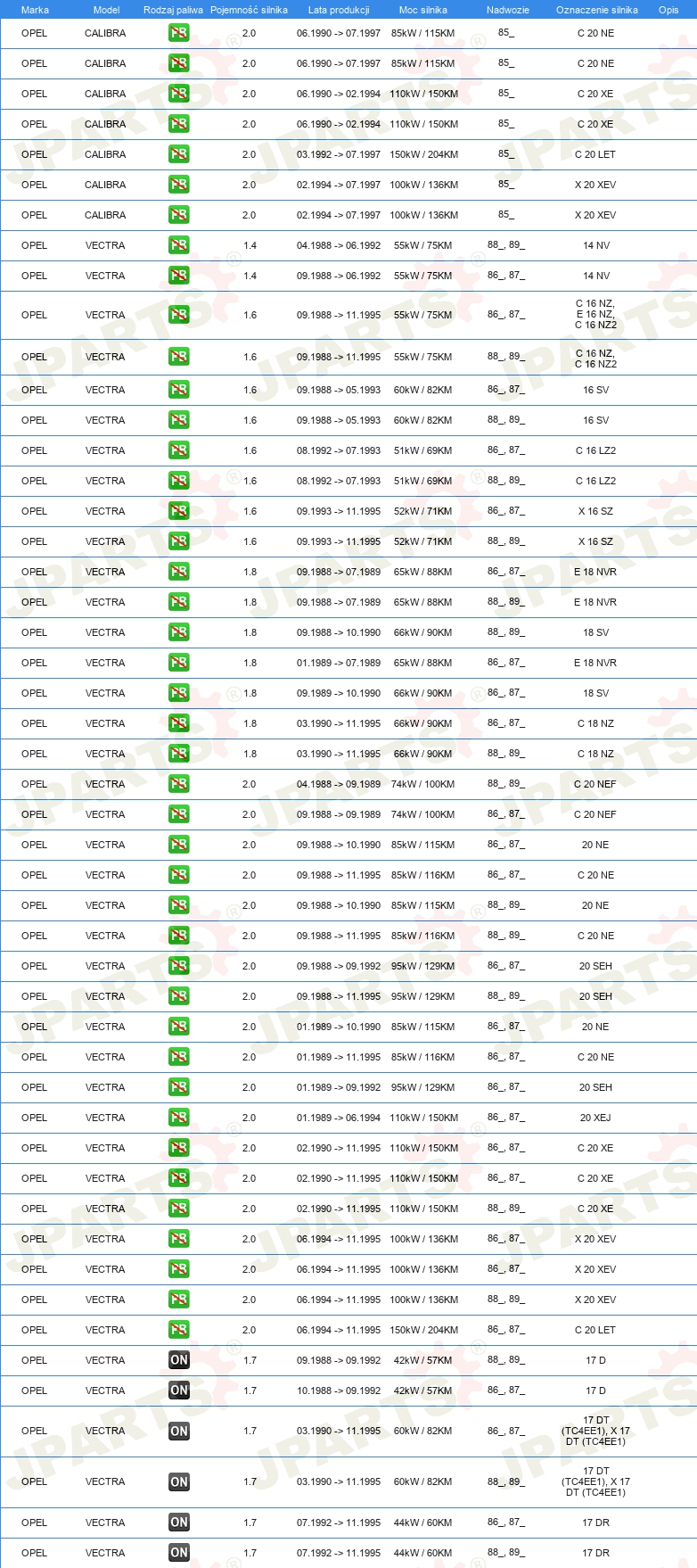
Task: Click engine code 'E 18 NVR' in the 09.1988 86_, 87_ row
Action: 595,572
